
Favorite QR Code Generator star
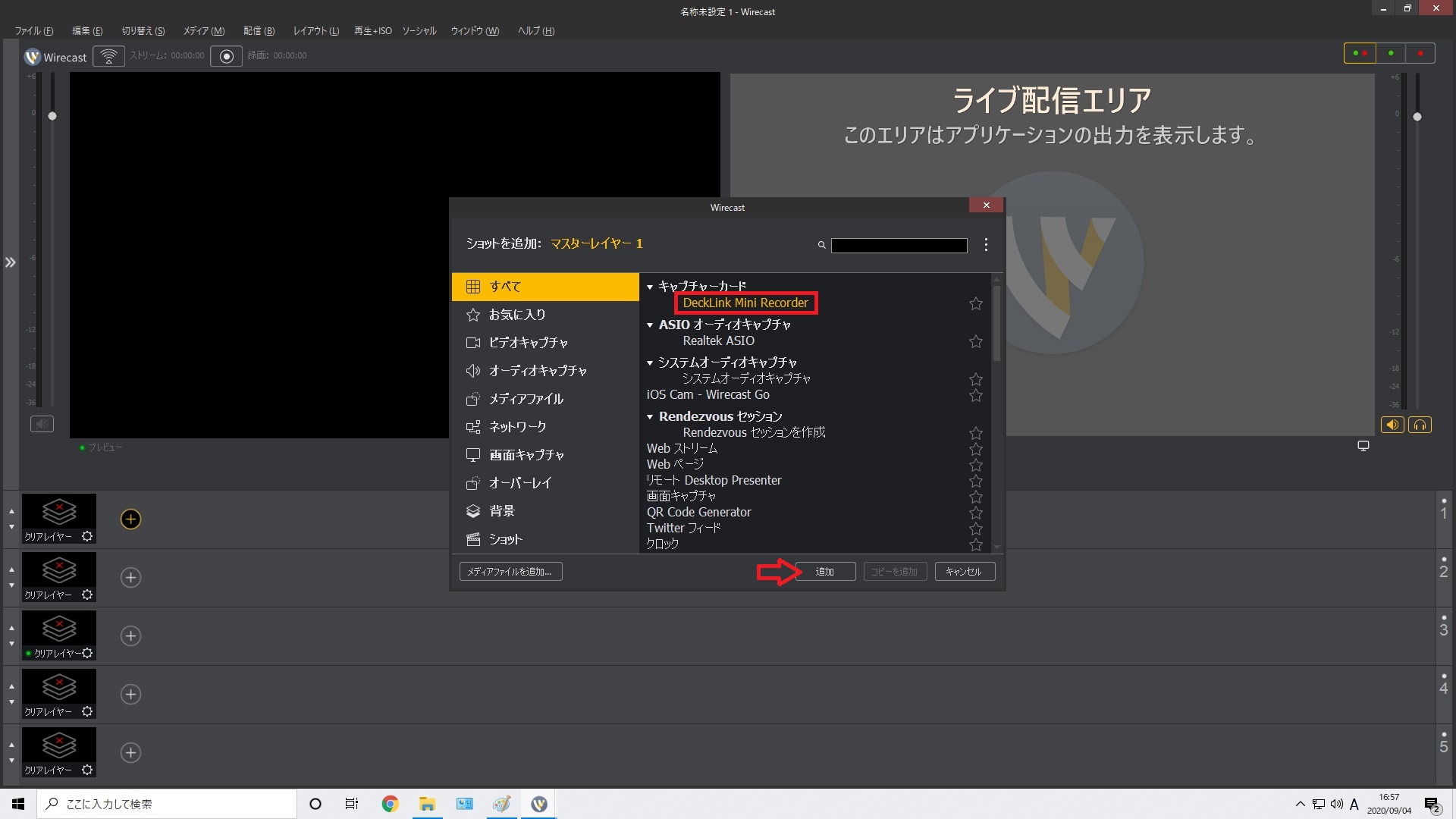[976, 513]
